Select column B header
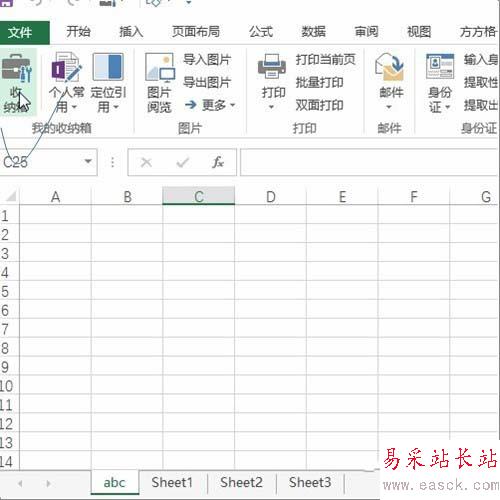 coord(127,196)
